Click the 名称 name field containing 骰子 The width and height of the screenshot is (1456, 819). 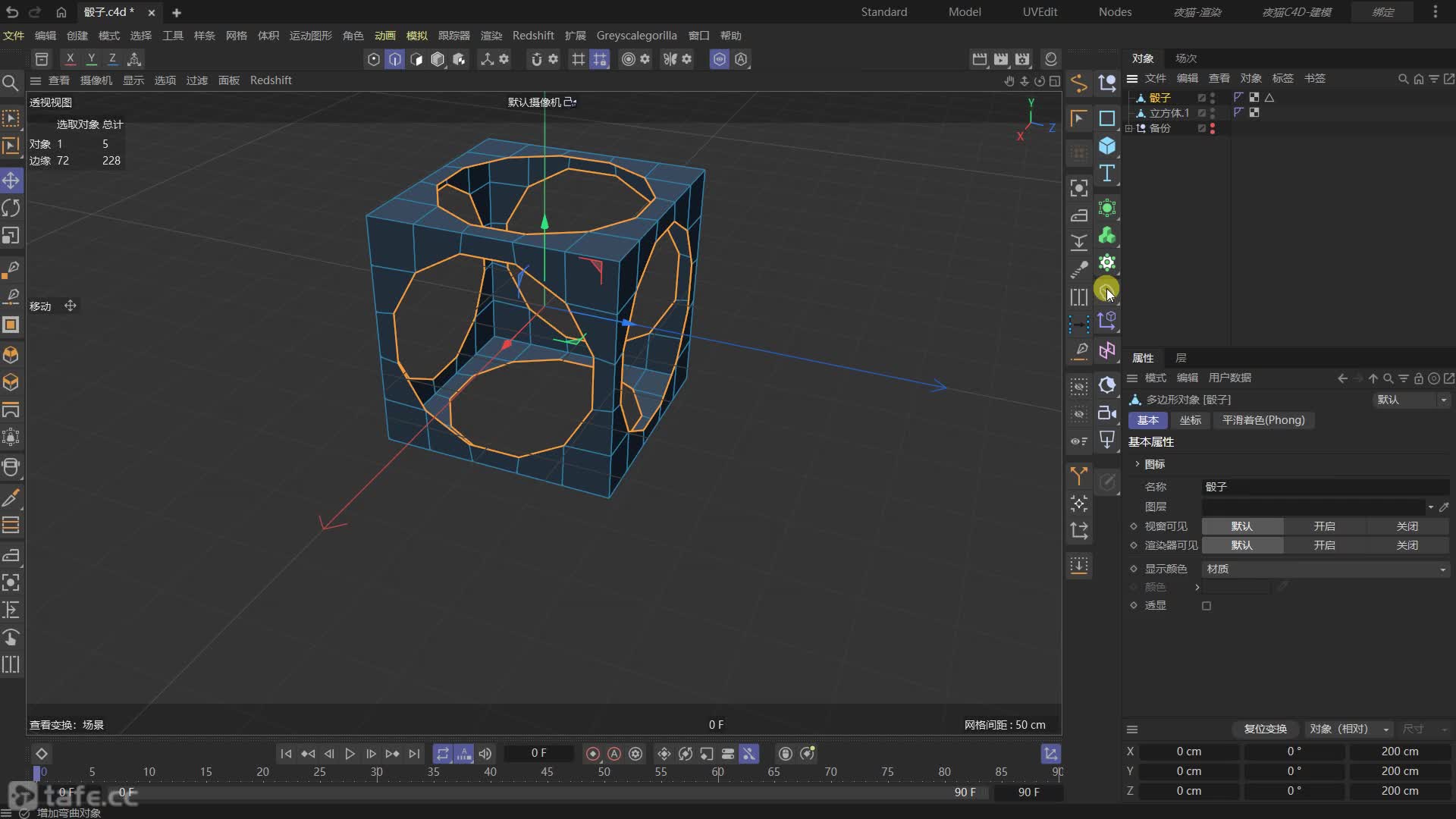[1326, 487]
